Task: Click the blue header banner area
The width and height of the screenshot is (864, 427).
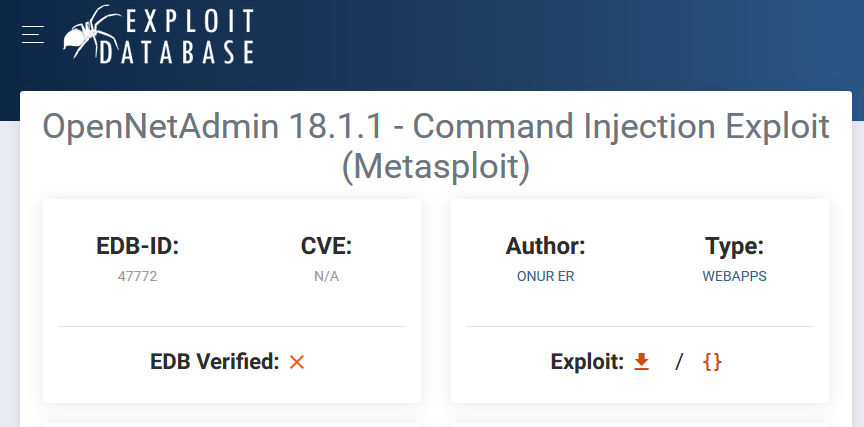Action: [551, 44]
